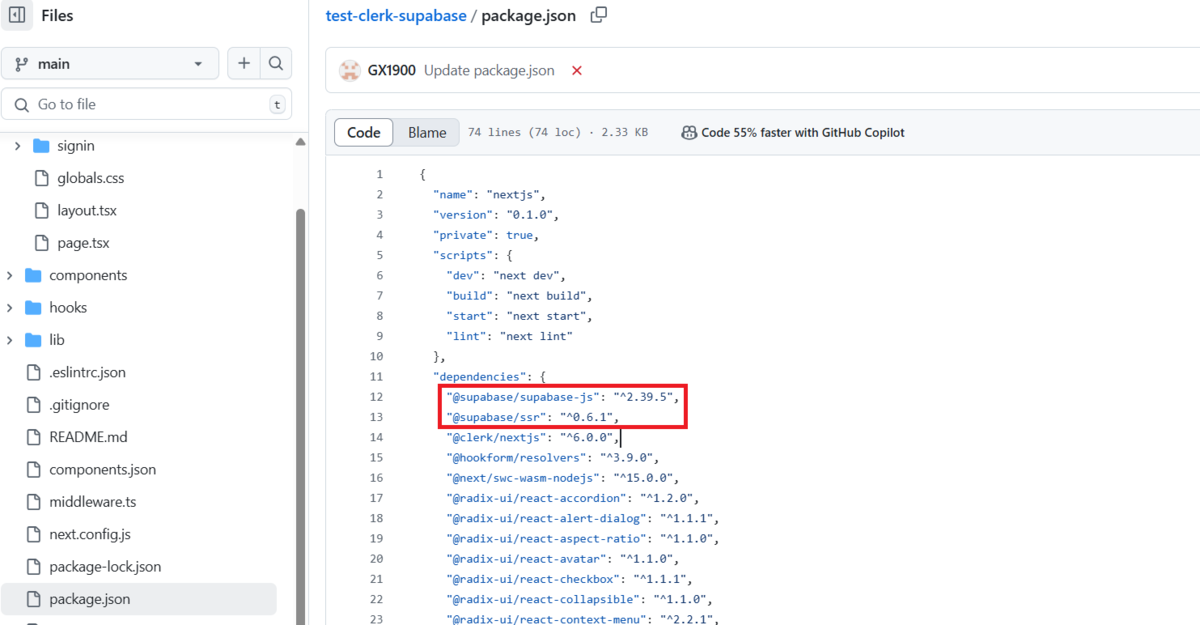This screenshot has width=1200, height=625.
Task: Focus the Go to file search field
Action: [x=147, y=104]
